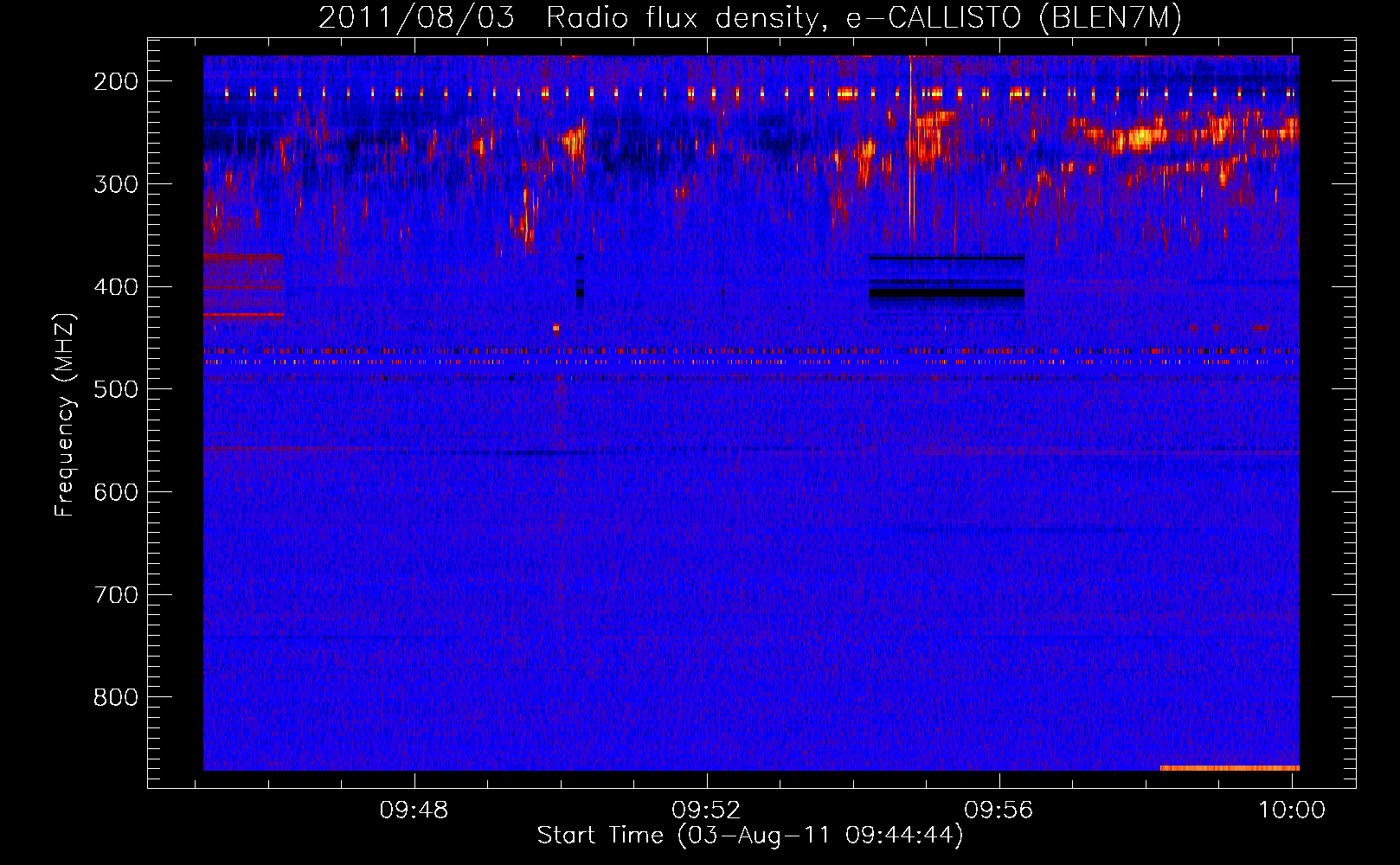Click the 09:52 time tick label
This screenshot has width=1400, height=865.
pos(707,810)
